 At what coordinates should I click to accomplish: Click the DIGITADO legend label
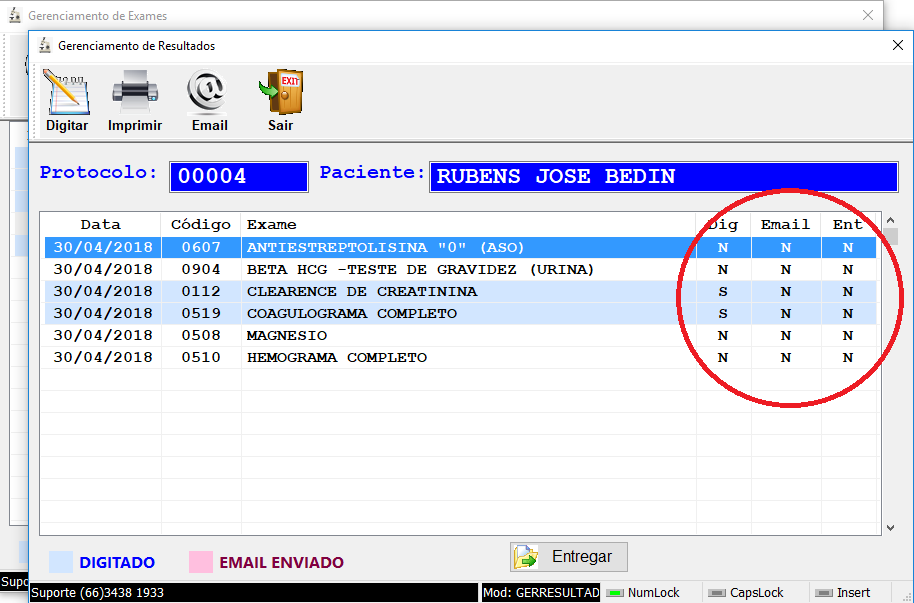pyautogui.click(x=117, y=563)
